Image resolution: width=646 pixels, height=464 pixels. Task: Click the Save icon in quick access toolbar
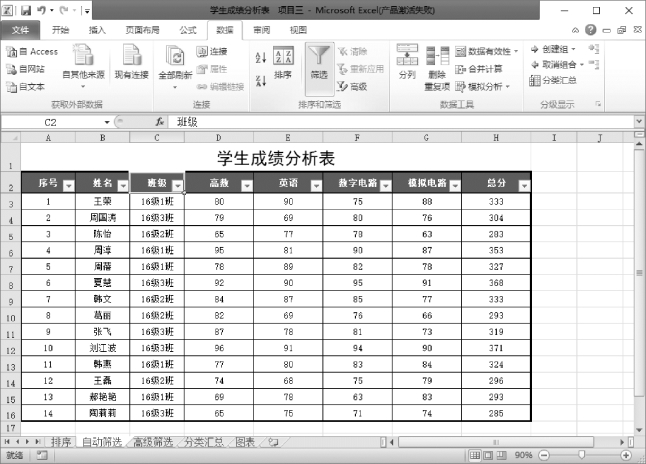pos(26,10)
